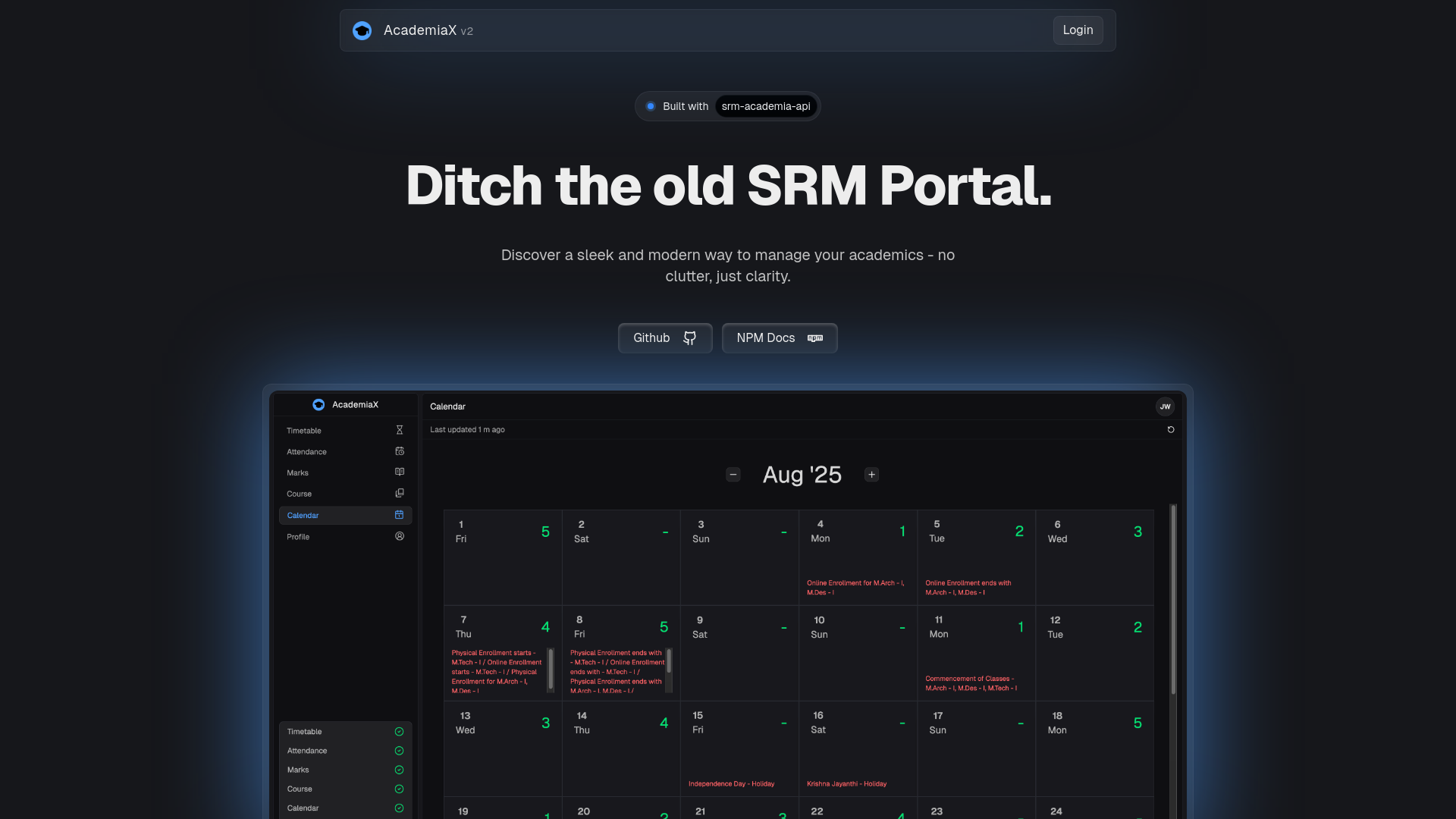Select the 10 Sun calendar cell
The image size is (1456, 819).
tap(858, 653)
